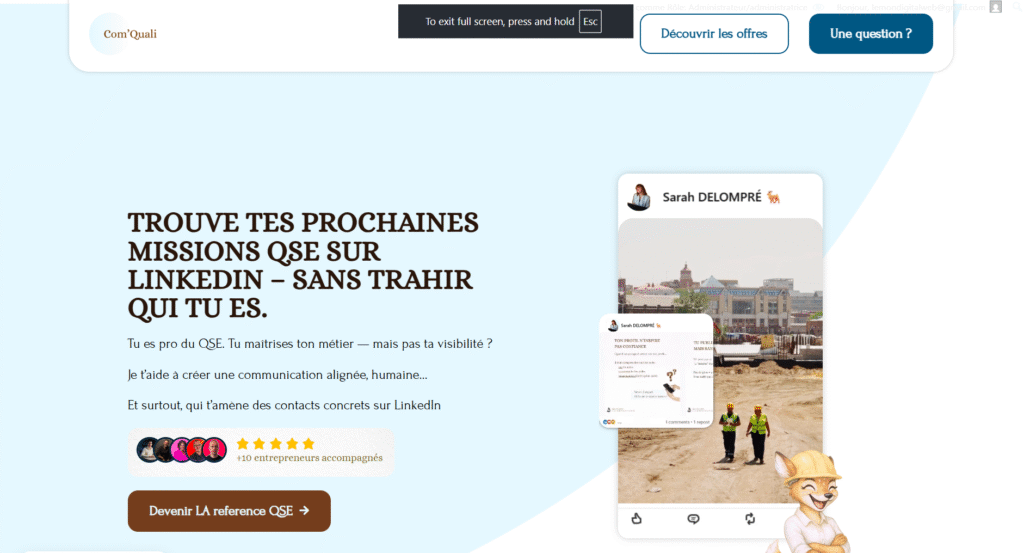Click the fifth gold star rating
Screen dimensions: 1024x553
point(308,444)
